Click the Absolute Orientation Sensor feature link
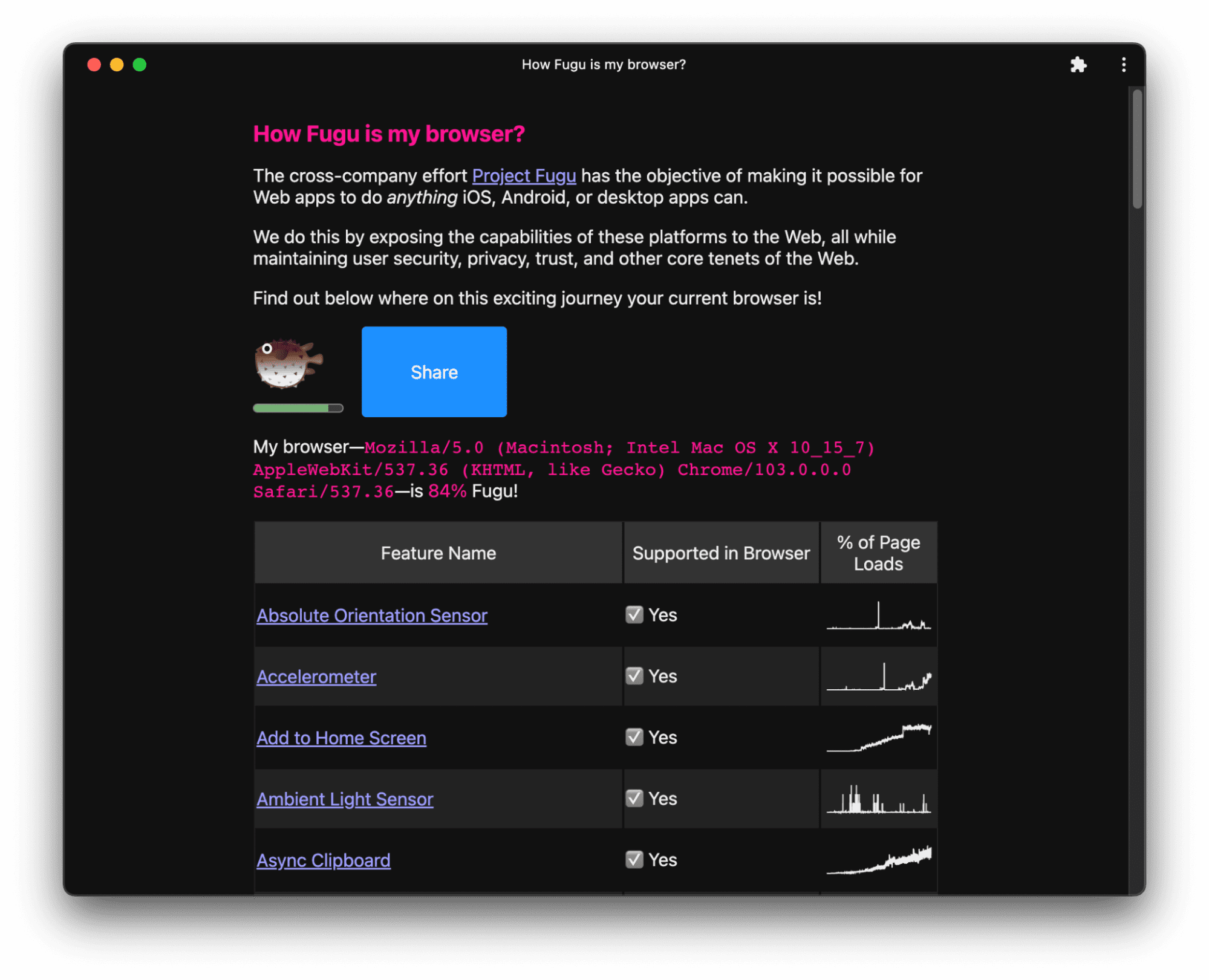The image size is (1209, 980). [371, 614]
